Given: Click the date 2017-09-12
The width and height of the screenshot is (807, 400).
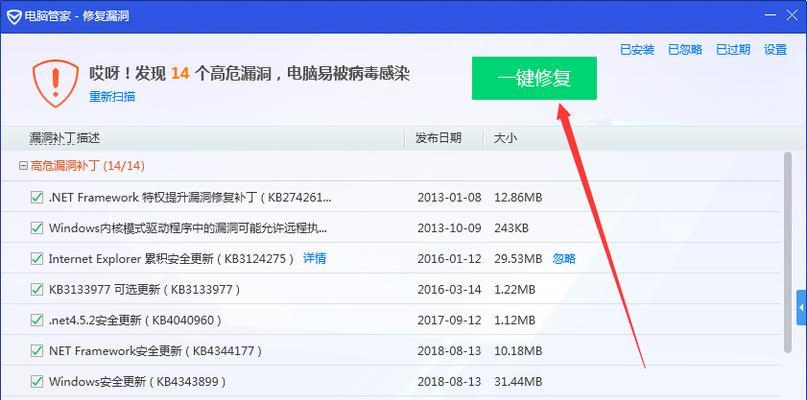Looking at the screenshot, I should 449,320.
